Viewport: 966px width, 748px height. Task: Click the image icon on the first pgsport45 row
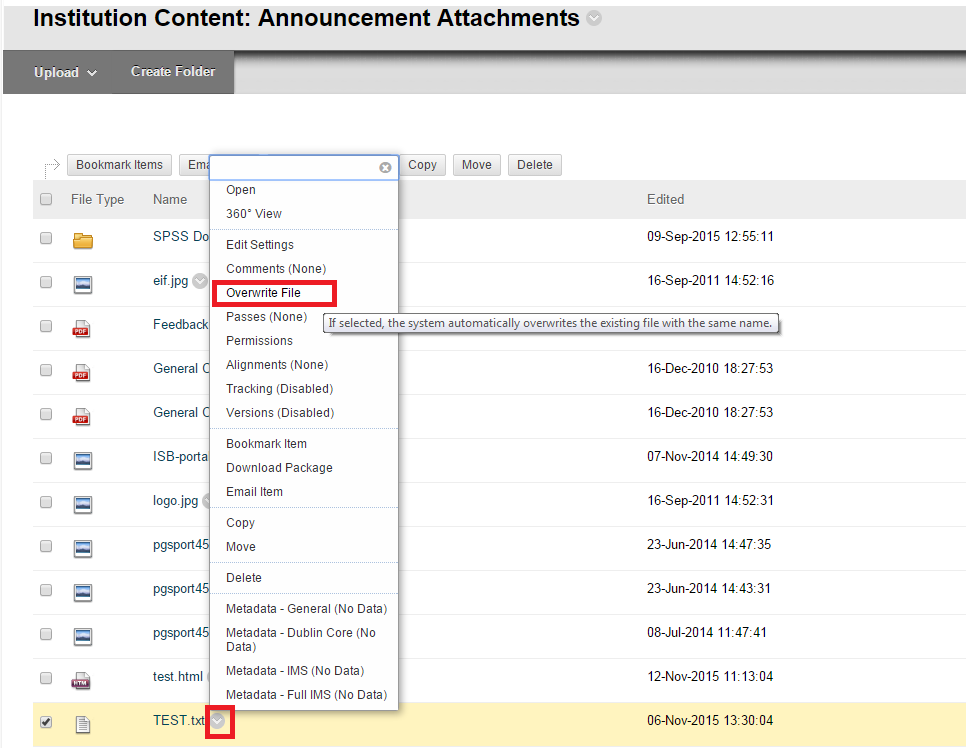click(83, 548)
